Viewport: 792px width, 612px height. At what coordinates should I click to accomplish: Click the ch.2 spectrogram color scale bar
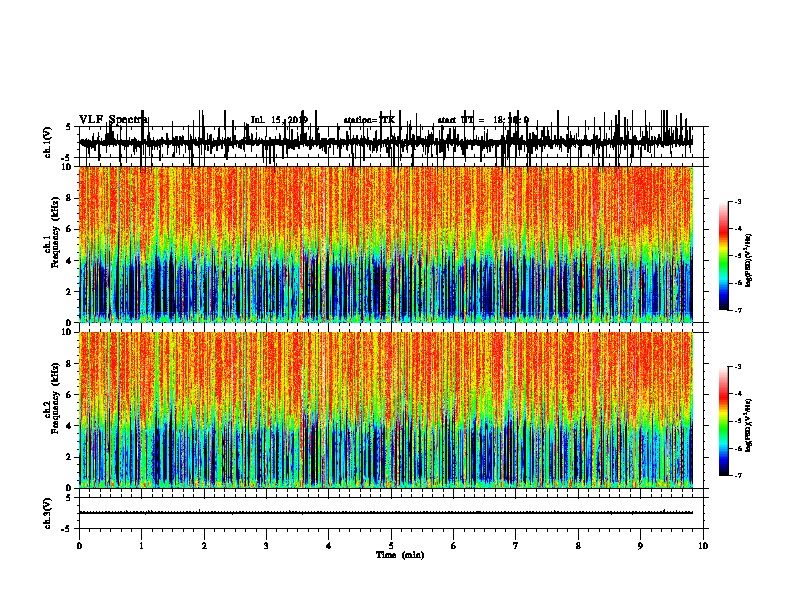tap(724, 421)
